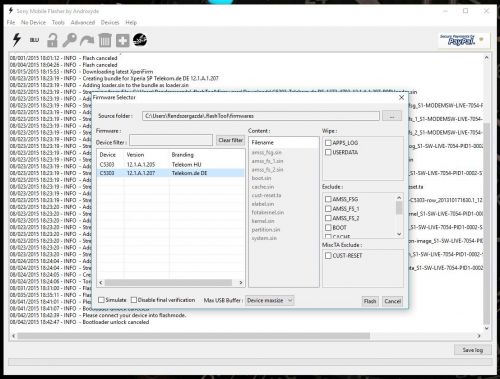Click the Device column header
The width and height of the screenshot is (500, 379).
pos(108,155)
